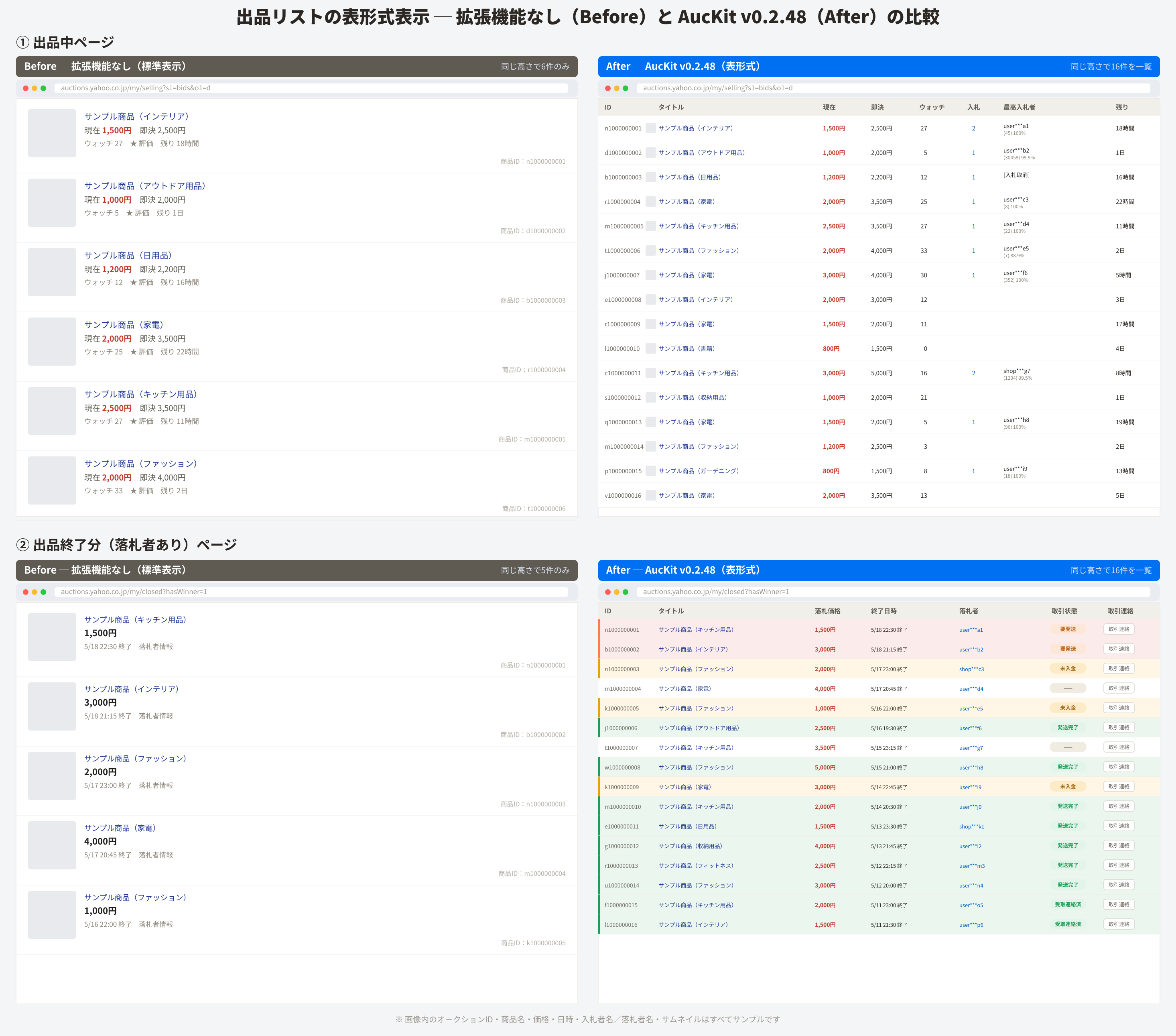Click the URL bar in the 出品中 Before panel

[311, 88]
